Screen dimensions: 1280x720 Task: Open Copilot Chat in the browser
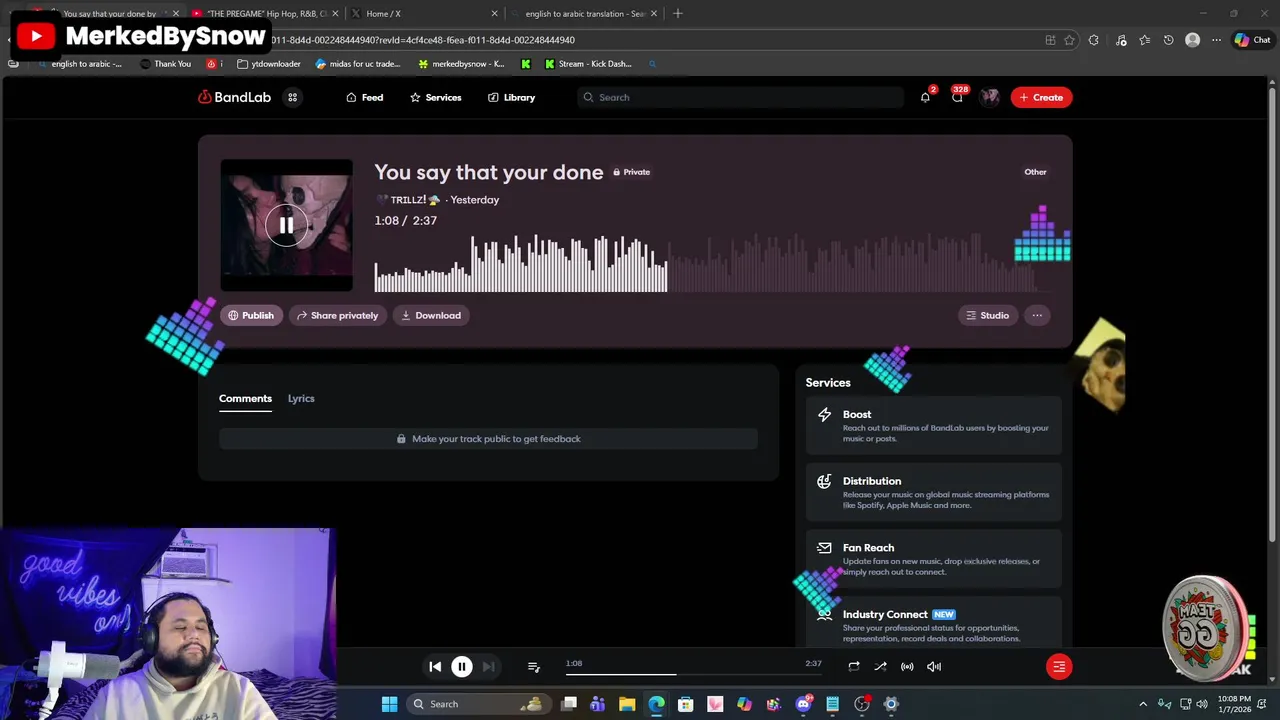1252,40
